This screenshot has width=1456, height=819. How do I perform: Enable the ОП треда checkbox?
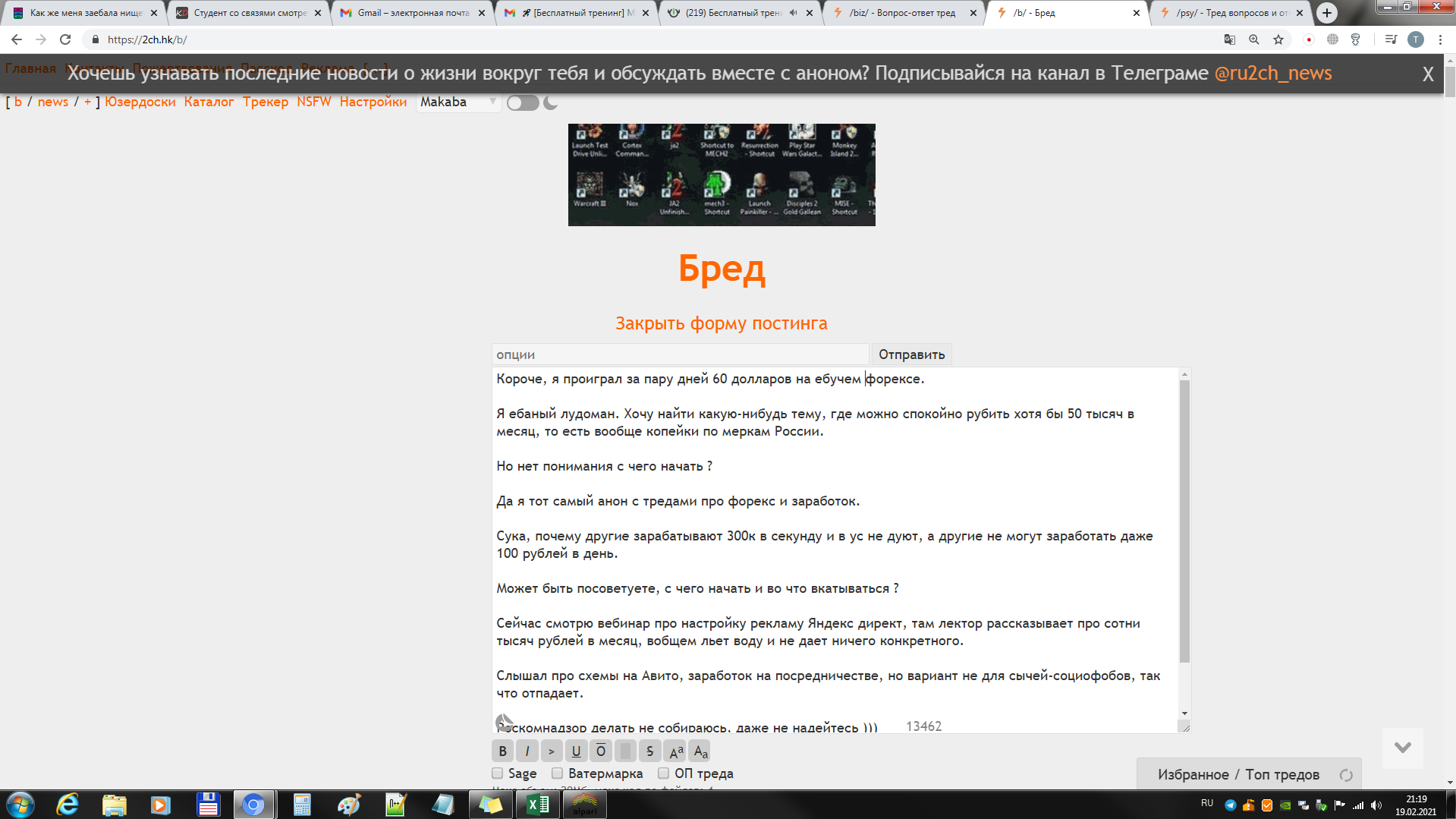click(663, 773)
